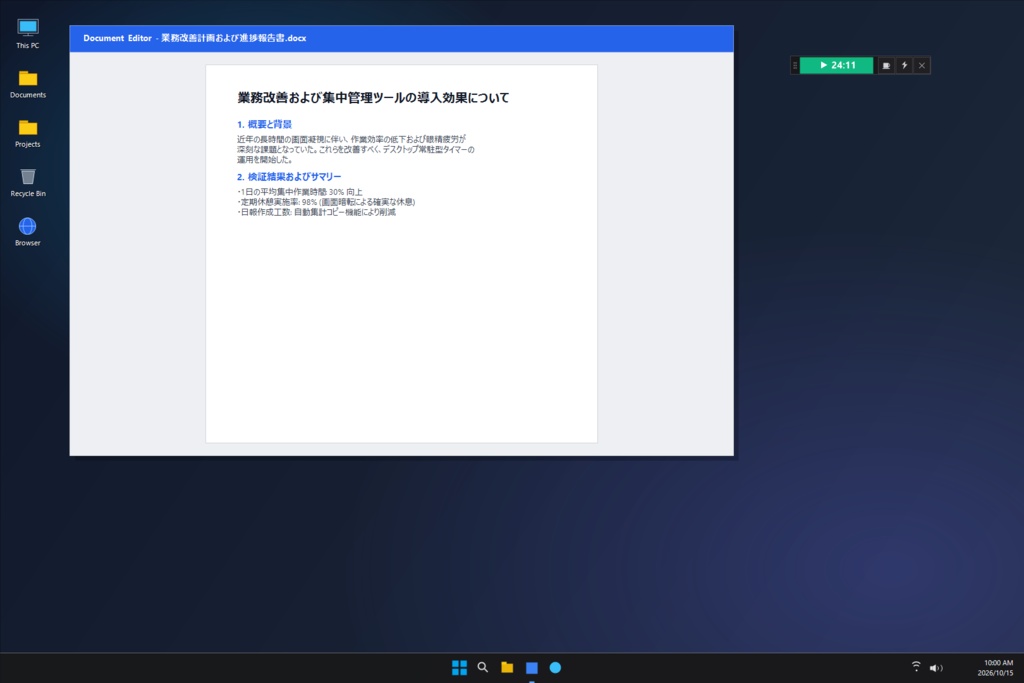
Task: Click the Wi-Fi icon in system tray
Action: coord(916,667)
